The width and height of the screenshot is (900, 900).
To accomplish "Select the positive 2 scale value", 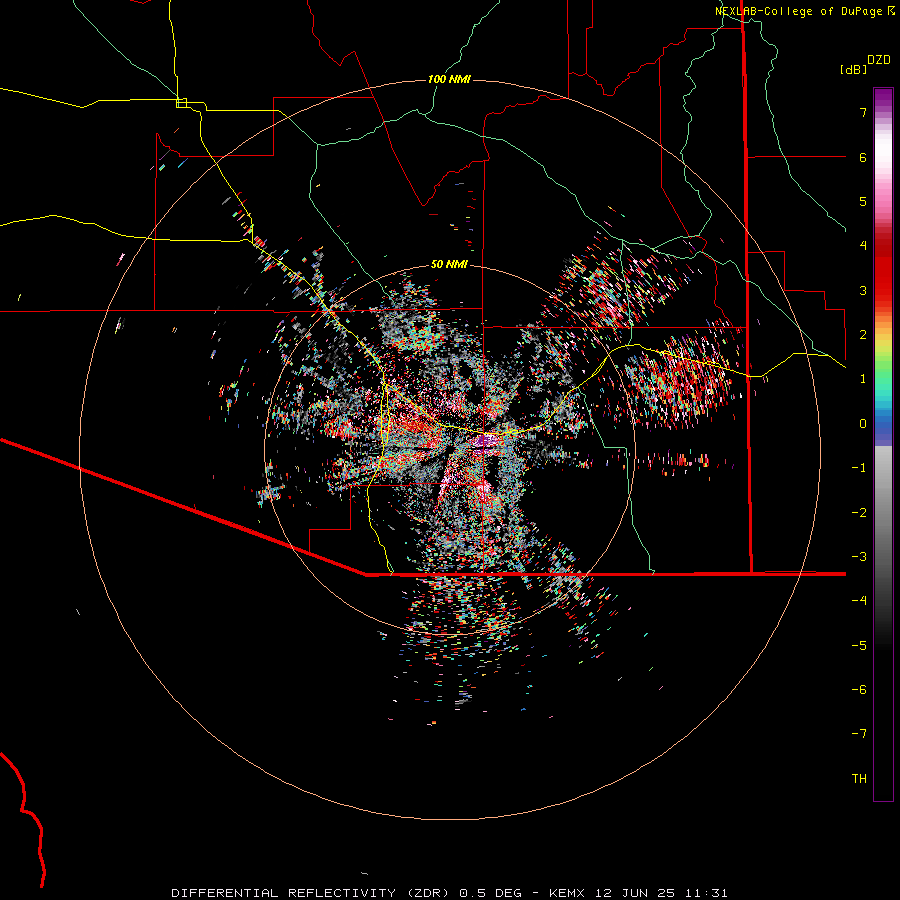I will [863, 335].
